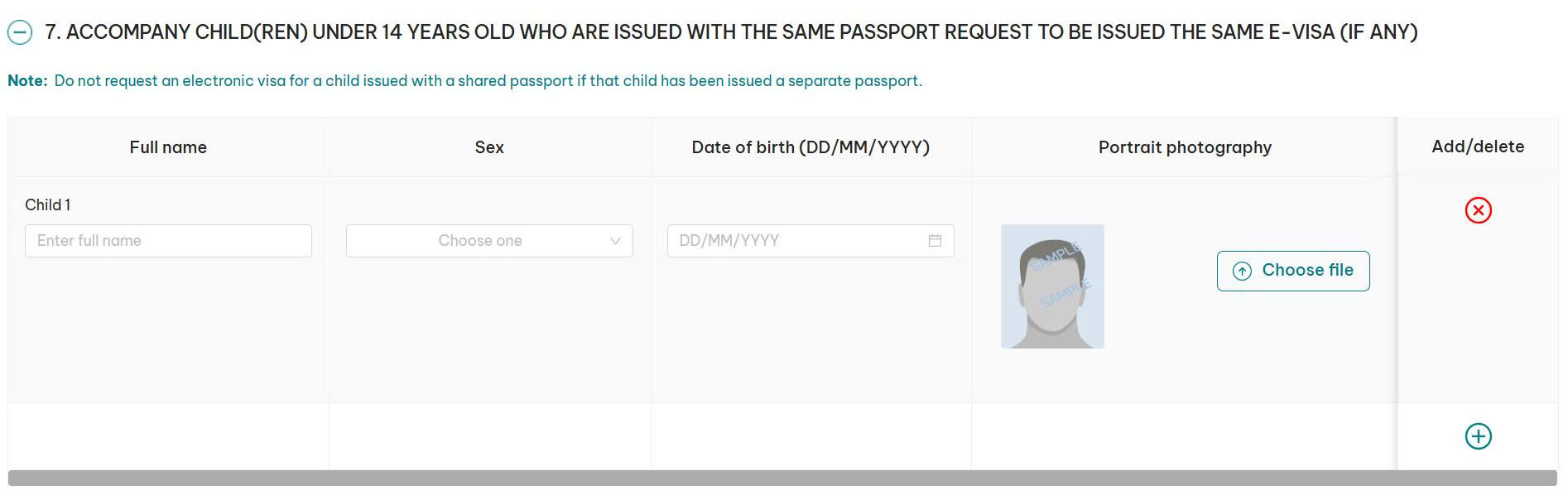Focus the Enter full name field
This screenshot has height=500, width=1568.
[168, 241]
